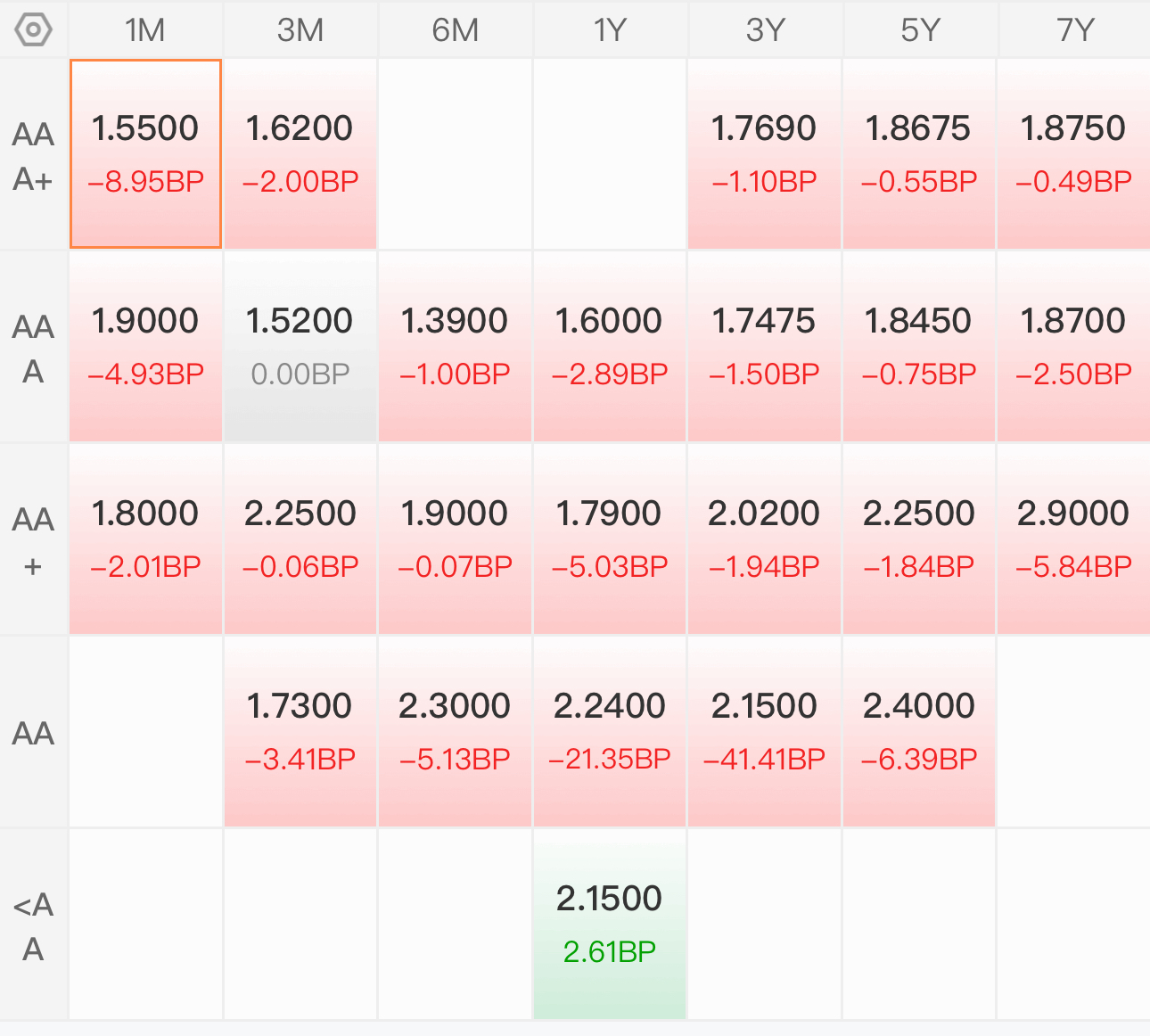
Task: Open AA 5Y cell 2.4000
Action: 919,732
